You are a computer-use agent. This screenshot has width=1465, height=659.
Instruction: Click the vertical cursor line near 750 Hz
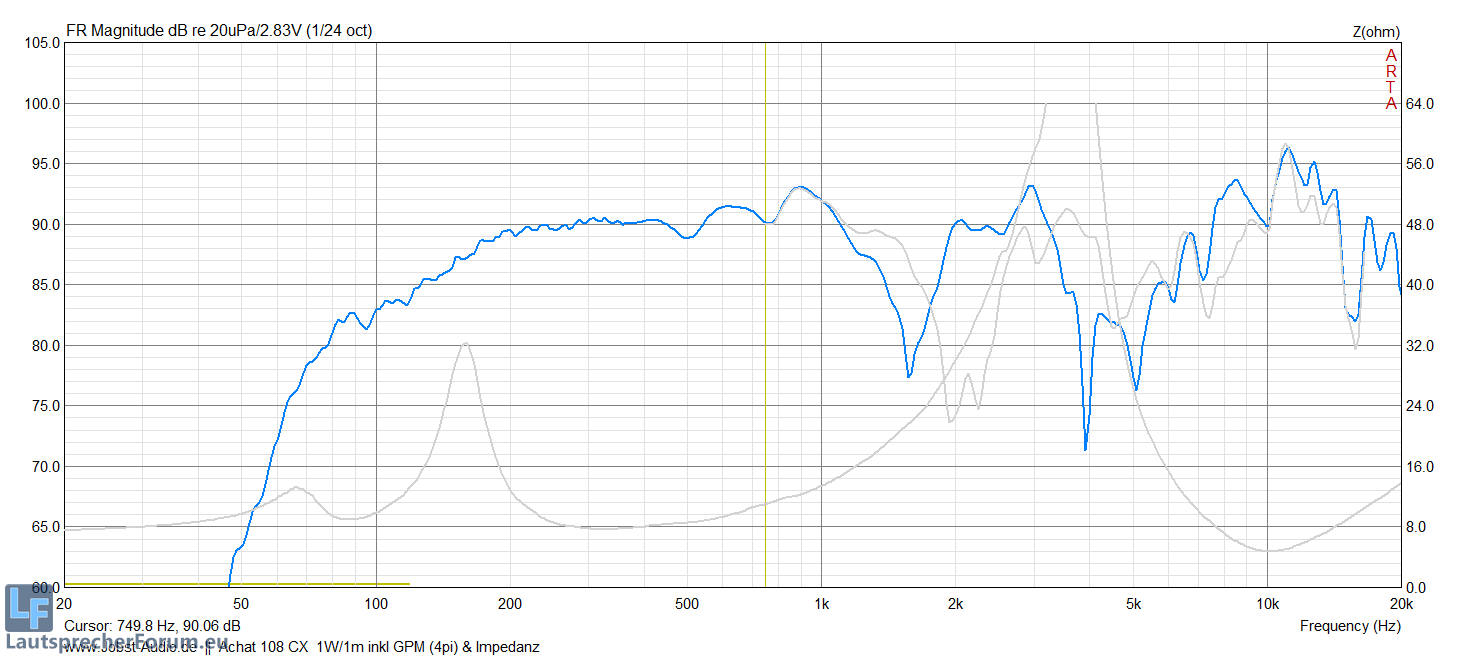tap(766, 300)
